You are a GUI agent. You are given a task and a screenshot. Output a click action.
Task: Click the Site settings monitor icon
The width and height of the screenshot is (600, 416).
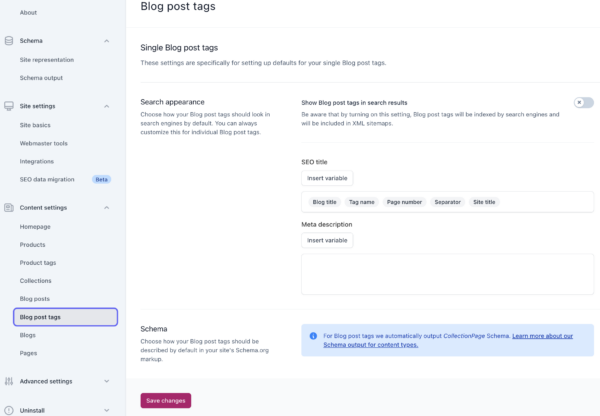[9, 105]
